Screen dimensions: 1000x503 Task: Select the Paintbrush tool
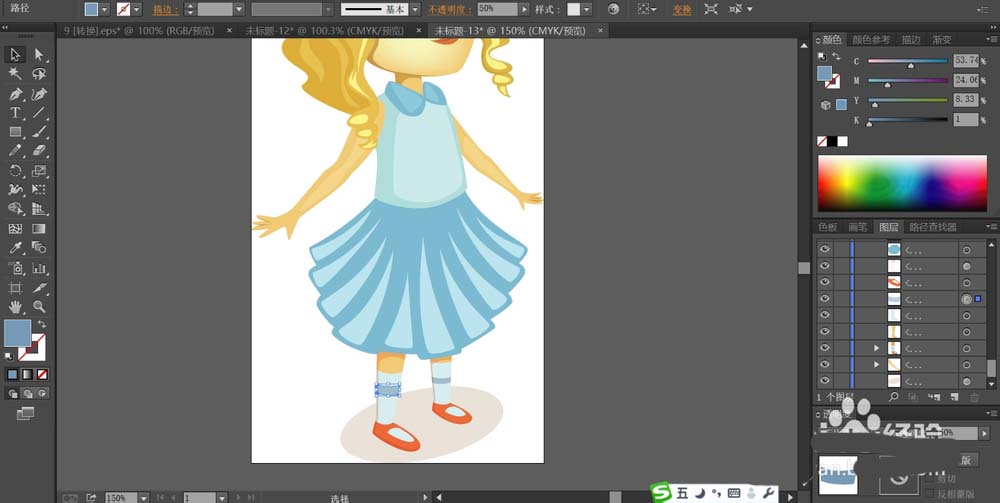40,132
